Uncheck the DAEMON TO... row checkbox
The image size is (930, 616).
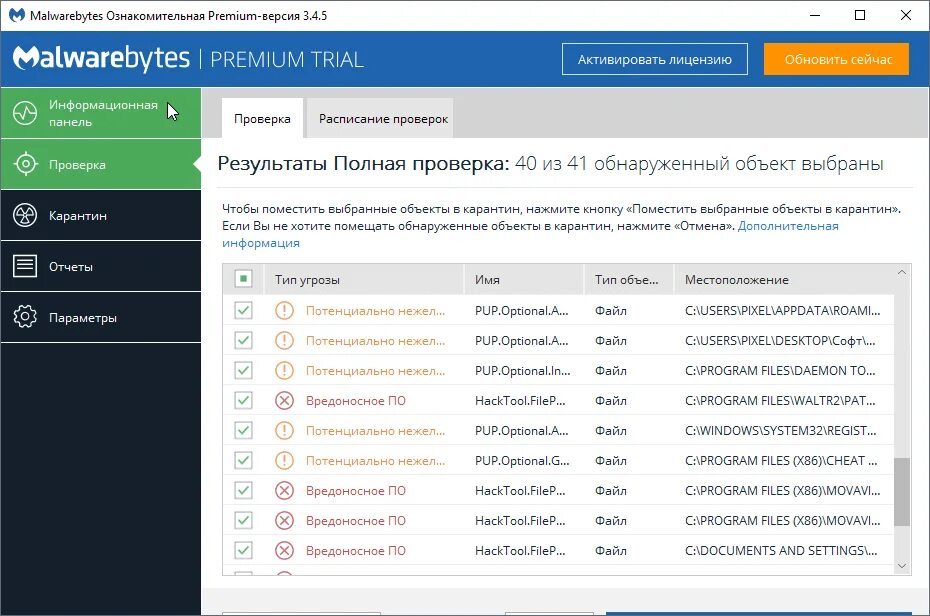[243, 371]
